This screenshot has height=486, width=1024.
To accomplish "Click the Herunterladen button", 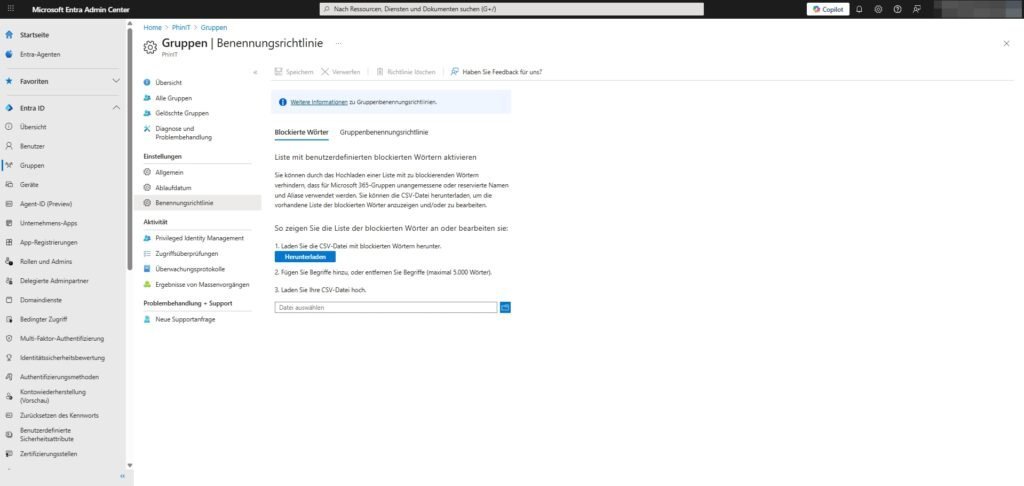I will [305, 257].
